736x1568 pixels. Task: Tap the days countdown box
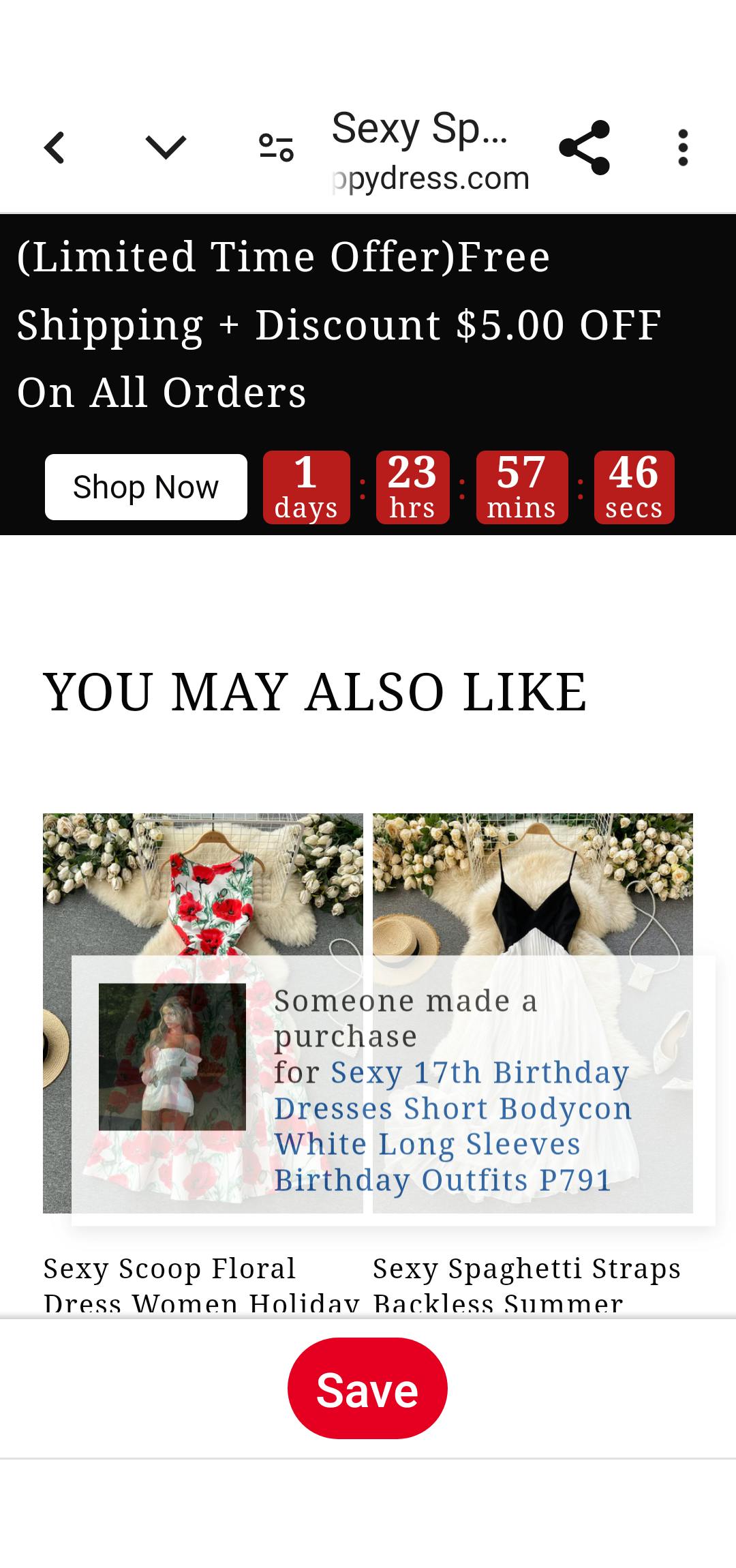[306, 487]
